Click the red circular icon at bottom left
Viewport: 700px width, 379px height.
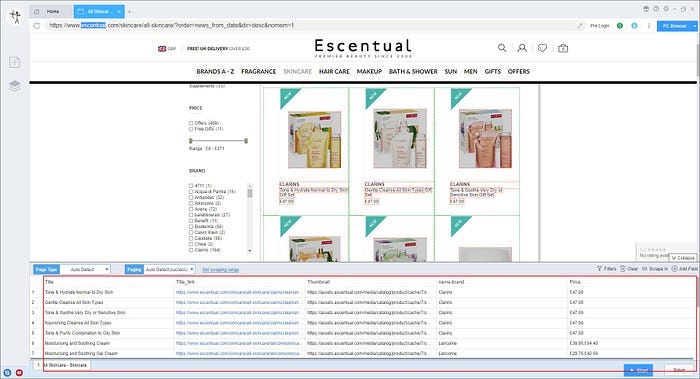click(20, 372)
